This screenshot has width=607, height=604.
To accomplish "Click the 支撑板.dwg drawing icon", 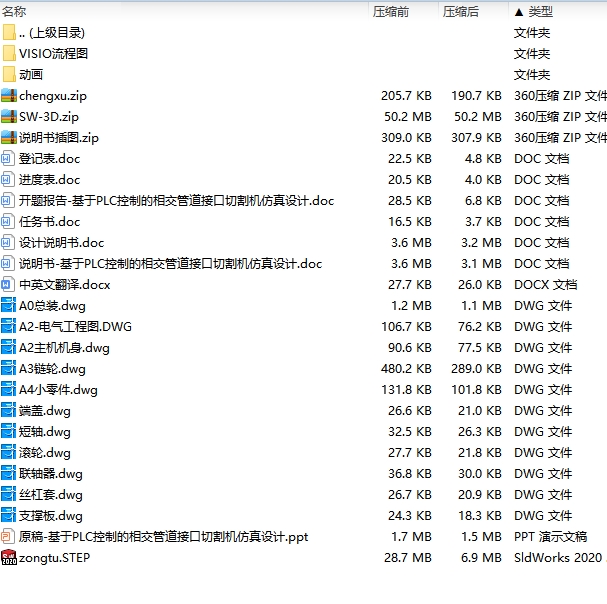I will (9, 515).
